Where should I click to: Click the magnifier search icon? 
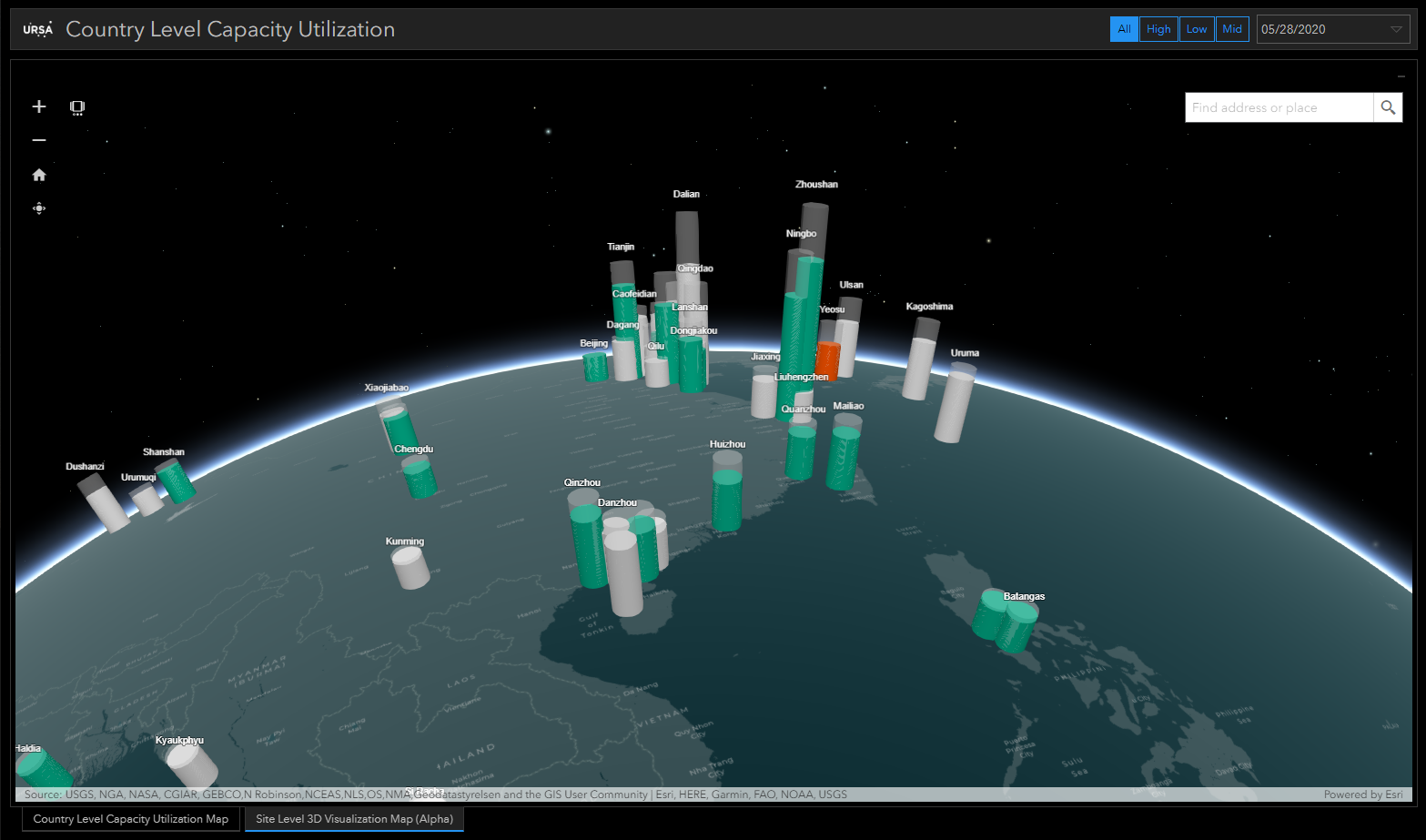tap(1388, 107)
